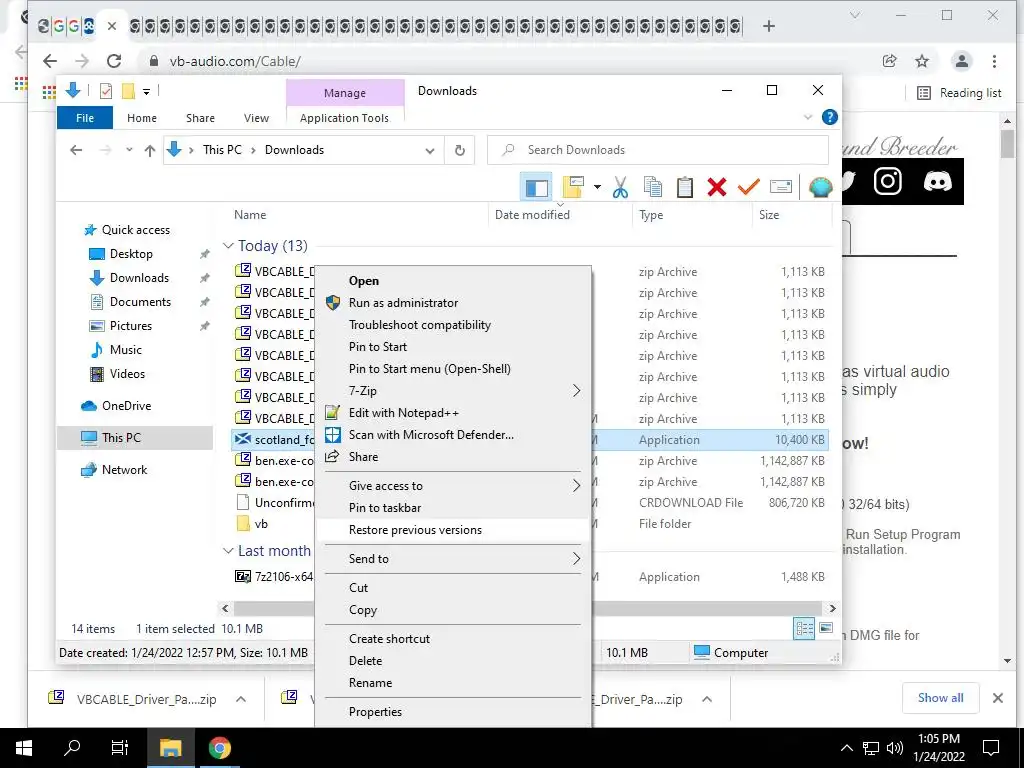Click Chrome icon in the taskbar
1024x768 pixels.
[x=219, y=748]
